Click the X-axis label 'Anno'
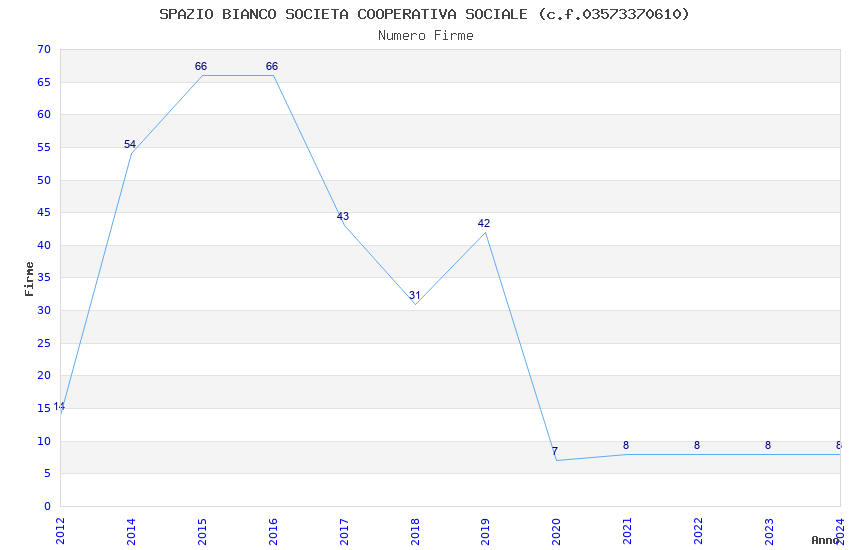 [825, 540]
